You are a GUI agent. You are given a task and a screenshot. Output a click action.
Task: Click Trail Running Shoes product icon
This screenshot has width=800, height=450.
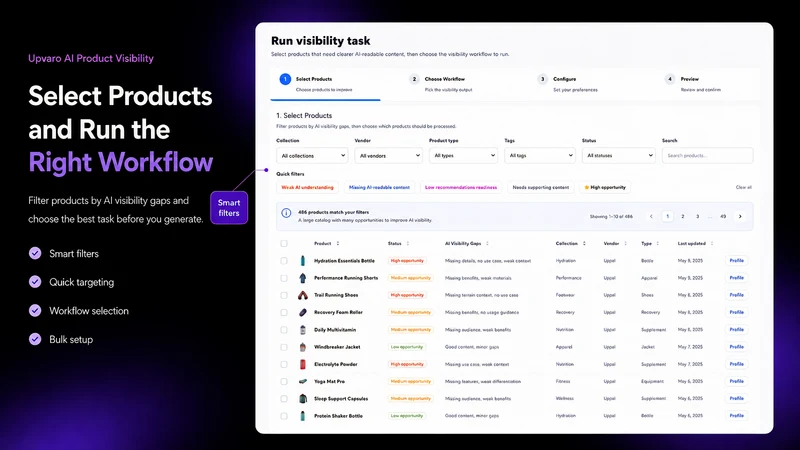click(303, 295)
